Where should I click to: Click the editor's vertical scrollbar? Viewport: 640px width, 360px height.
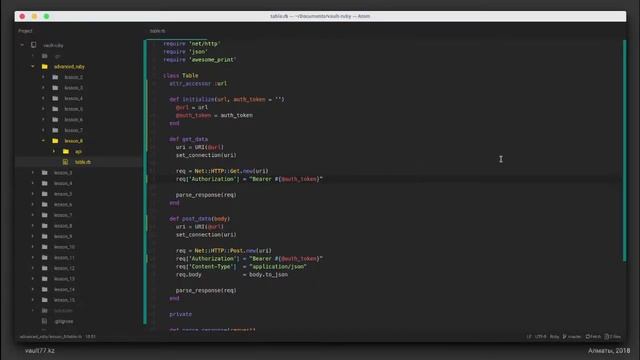coord(624,150)
